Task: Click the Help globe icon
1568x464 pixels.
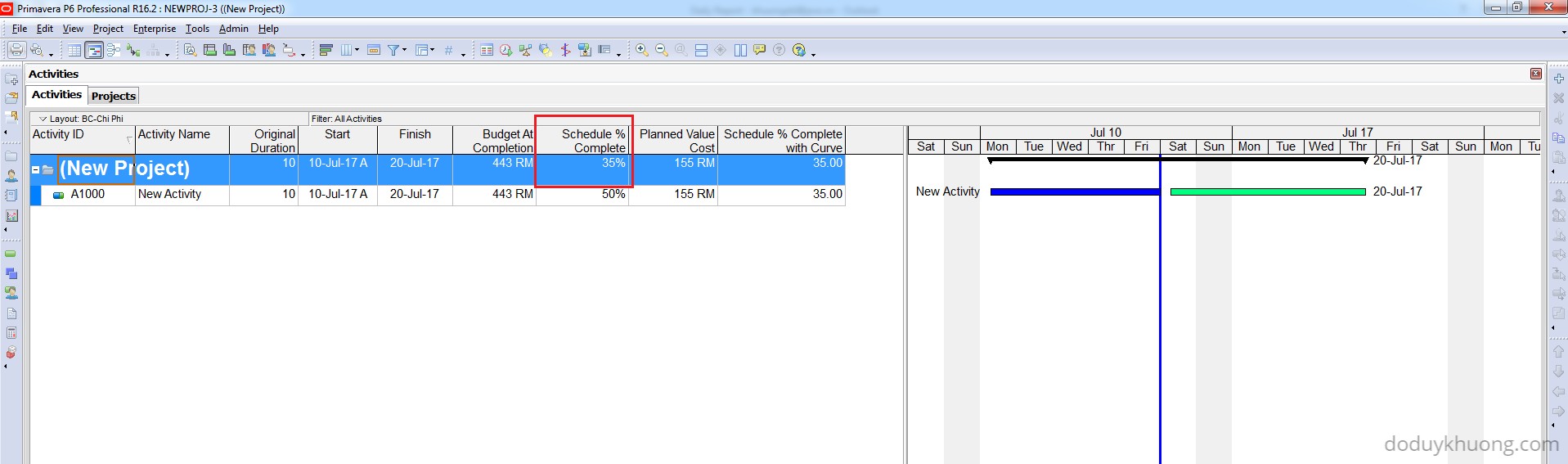Action: click(799, 51)
